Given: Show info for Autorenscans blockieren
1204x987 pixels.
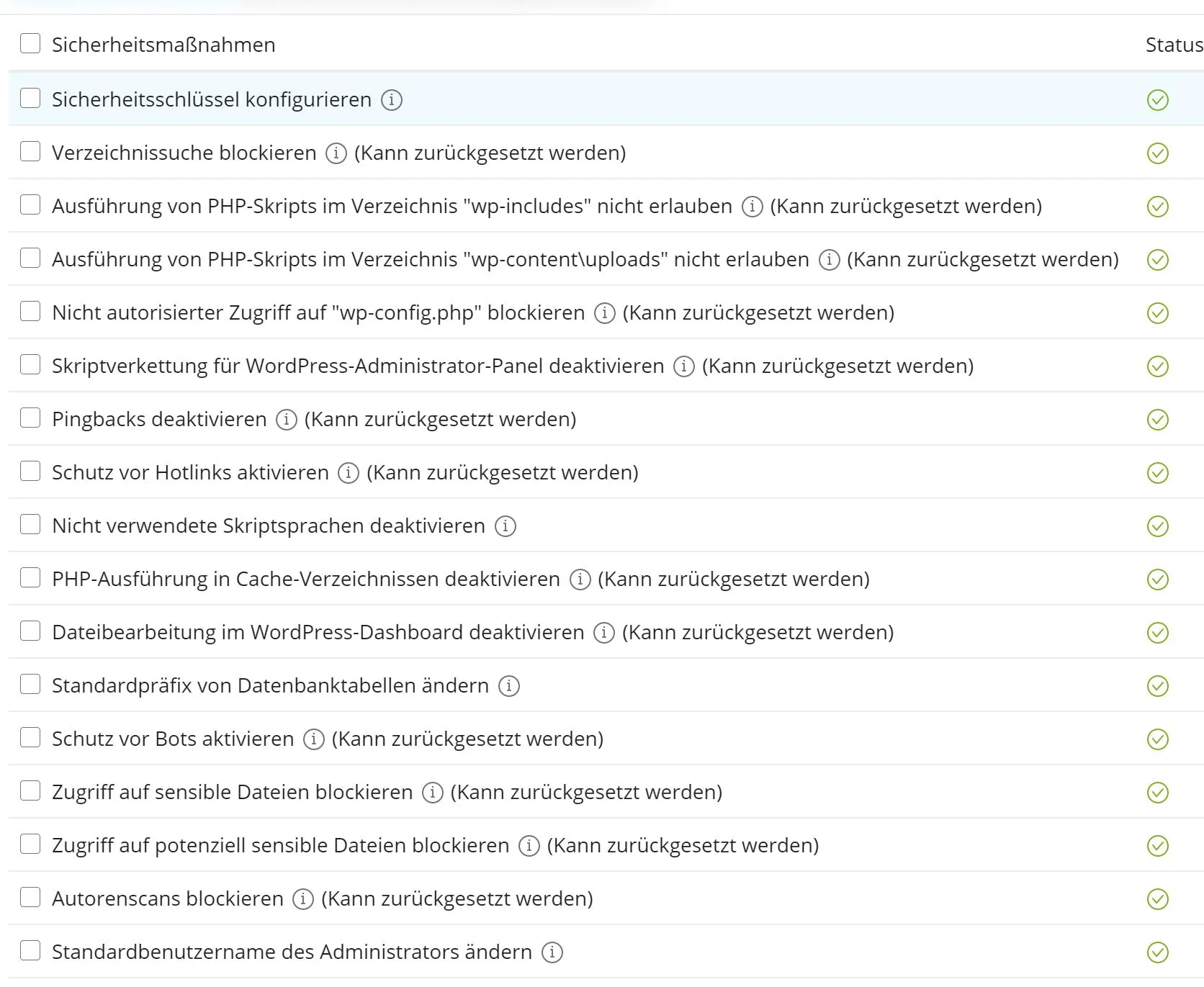Looking at the screenshot, I should click(303, 898).
